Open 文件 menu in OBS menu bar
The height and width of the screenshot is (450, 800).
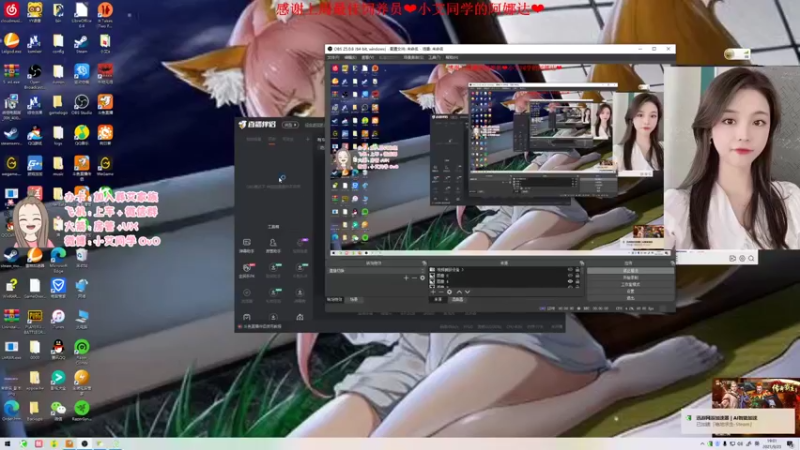pos(333,58)
